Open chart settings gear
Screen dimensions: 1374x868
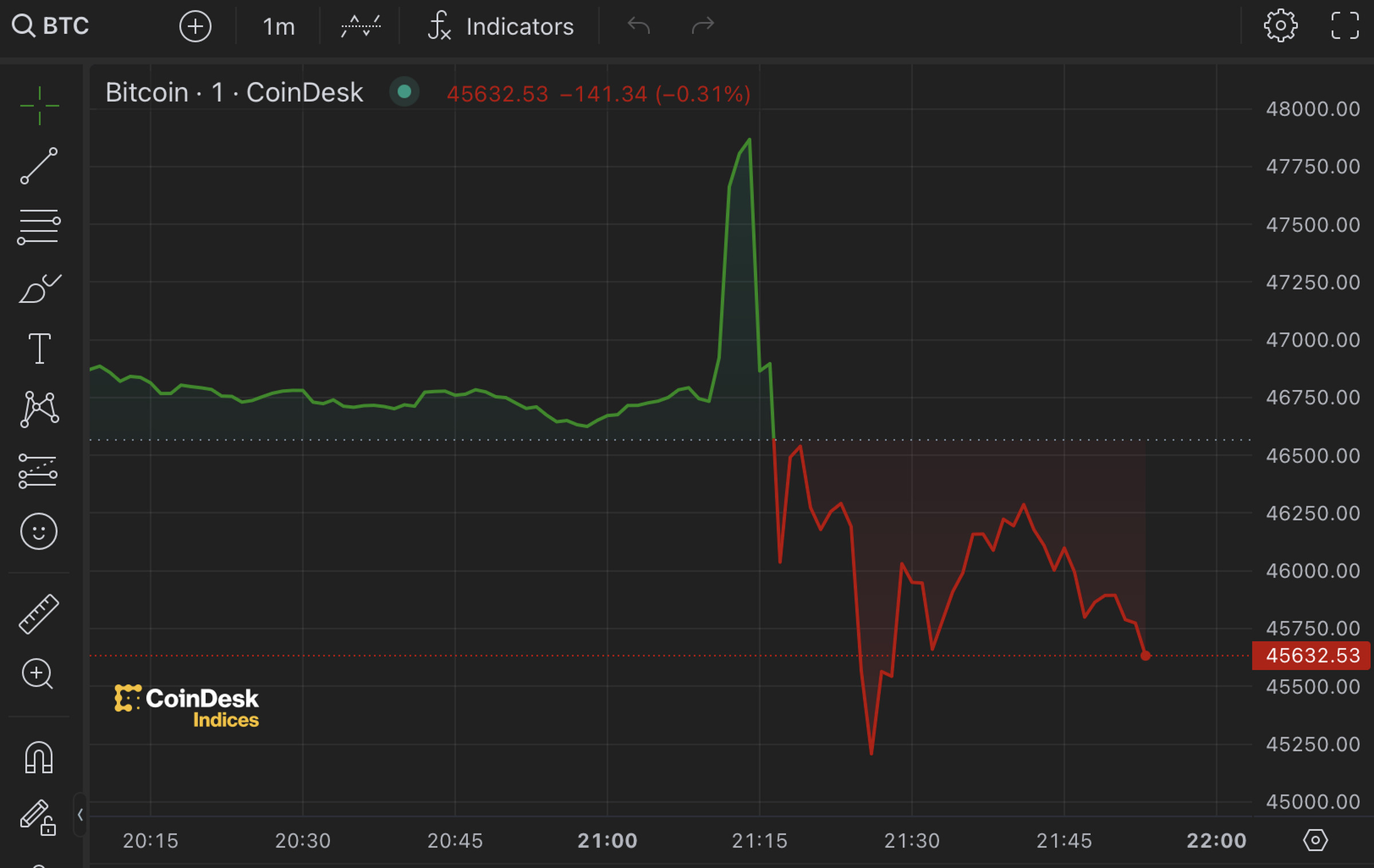pos(1280,26)
